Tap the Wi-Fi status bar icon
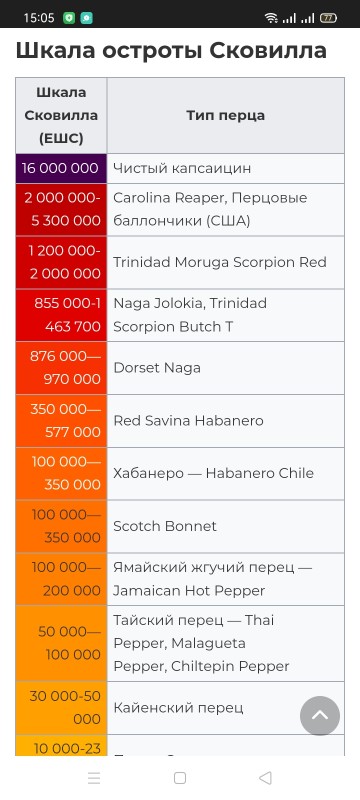 coord(271,18)
